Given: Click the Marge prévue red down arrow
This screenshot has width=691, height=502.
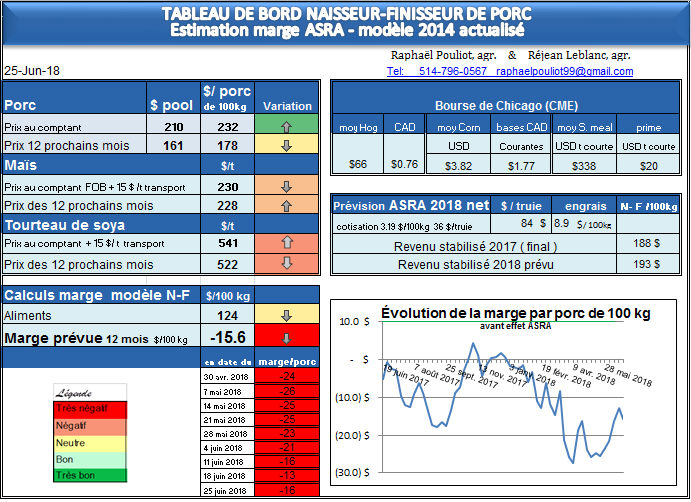Looking at the screenshot, I should click(286, 338).
